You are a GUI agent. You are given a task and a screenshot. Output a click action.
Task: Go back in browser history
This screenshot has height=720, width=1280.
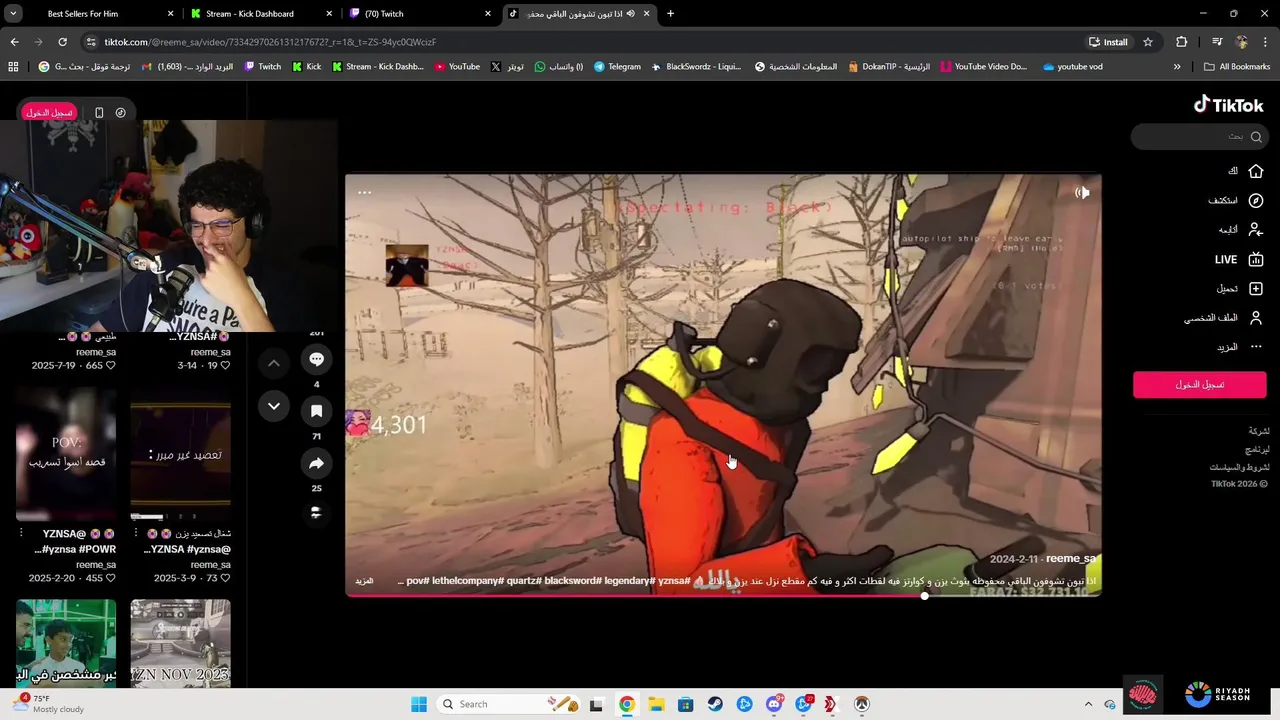tap(14, 42)
